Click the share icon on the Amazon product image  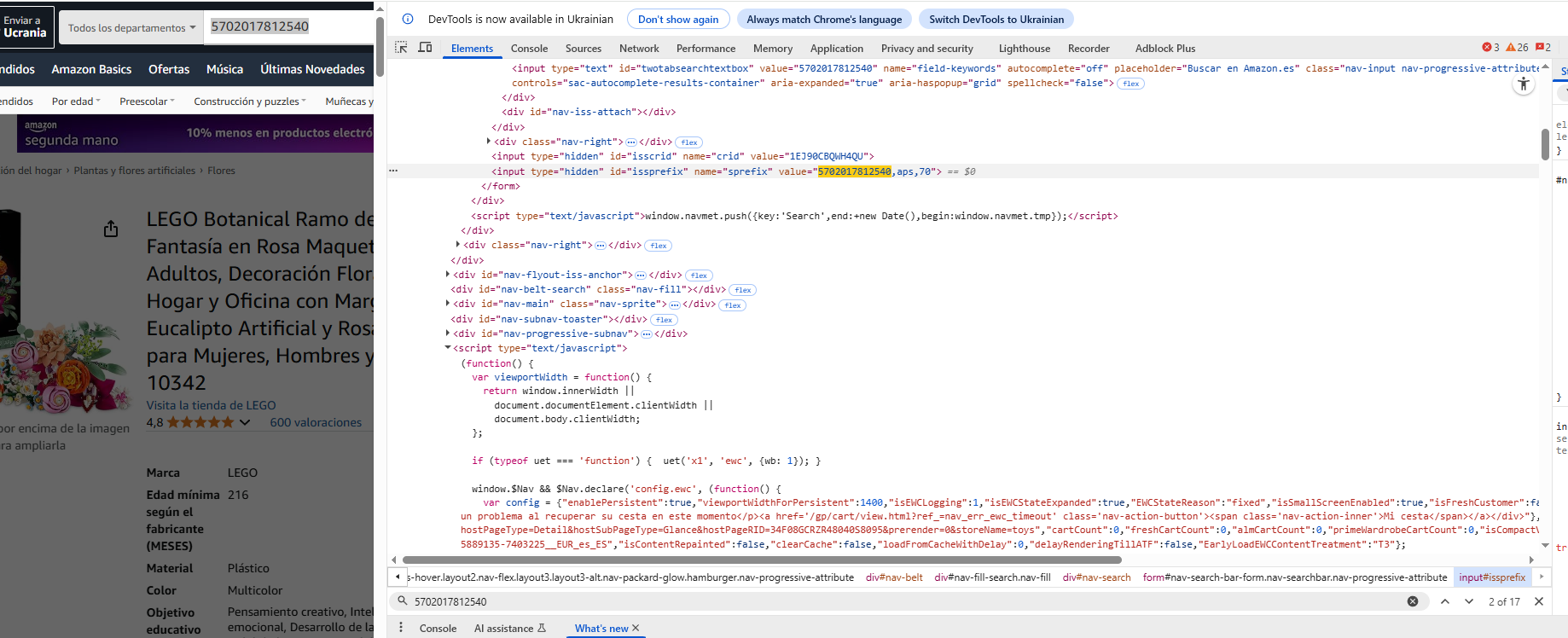click(111, 229)
